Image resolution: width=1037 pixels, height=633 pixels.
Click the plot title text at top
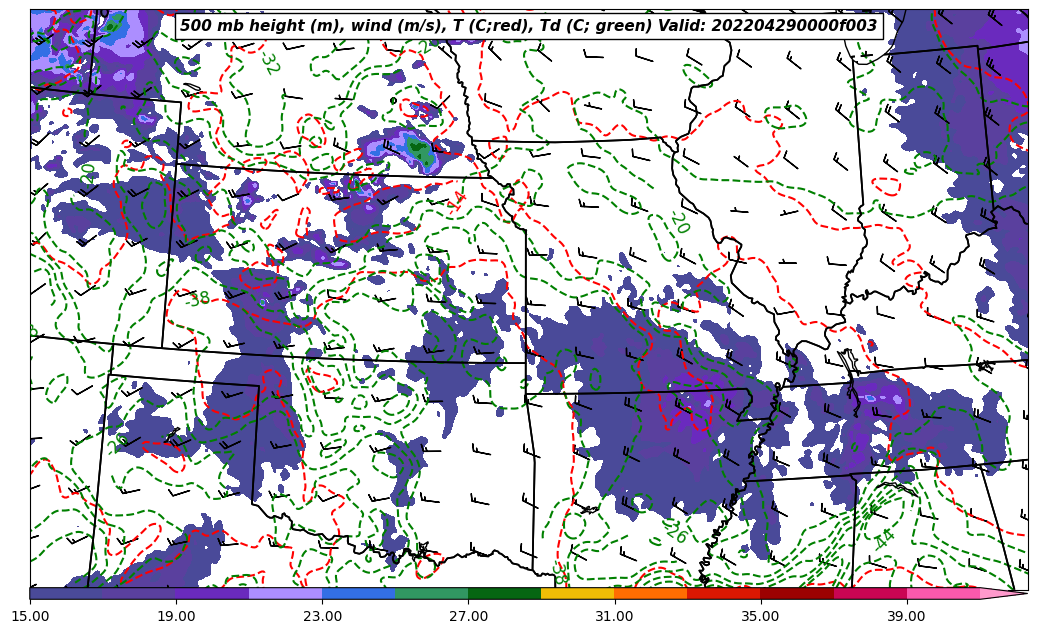point(528,26)
